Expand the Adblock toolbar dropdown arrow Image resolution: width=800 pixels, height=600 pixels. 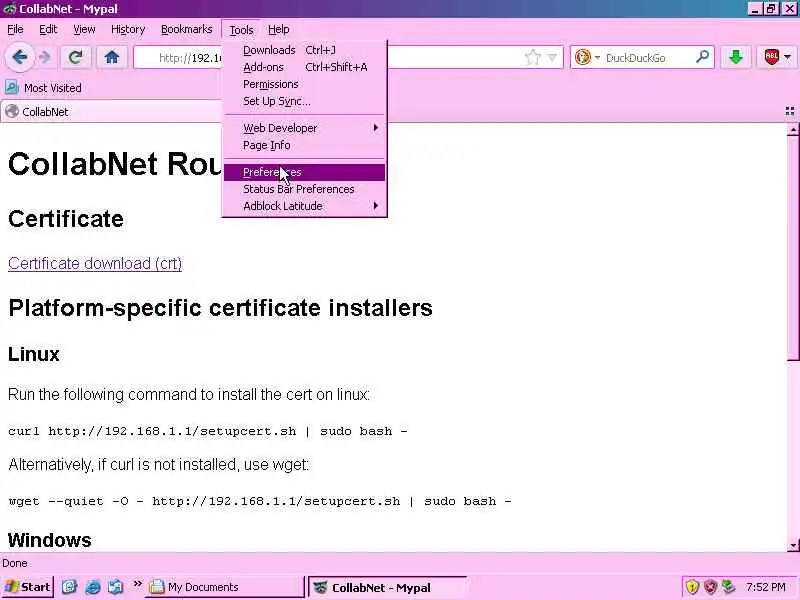point(788,57)
